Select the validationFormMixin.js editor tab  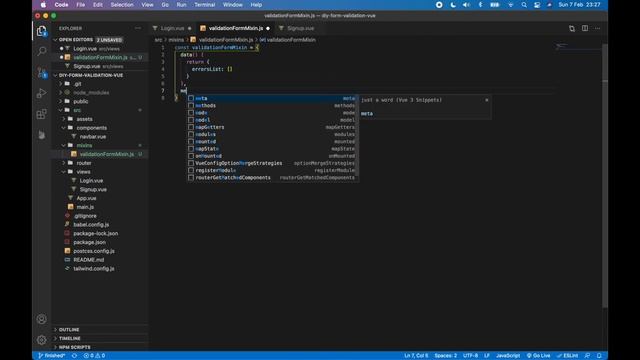[236, 28]
